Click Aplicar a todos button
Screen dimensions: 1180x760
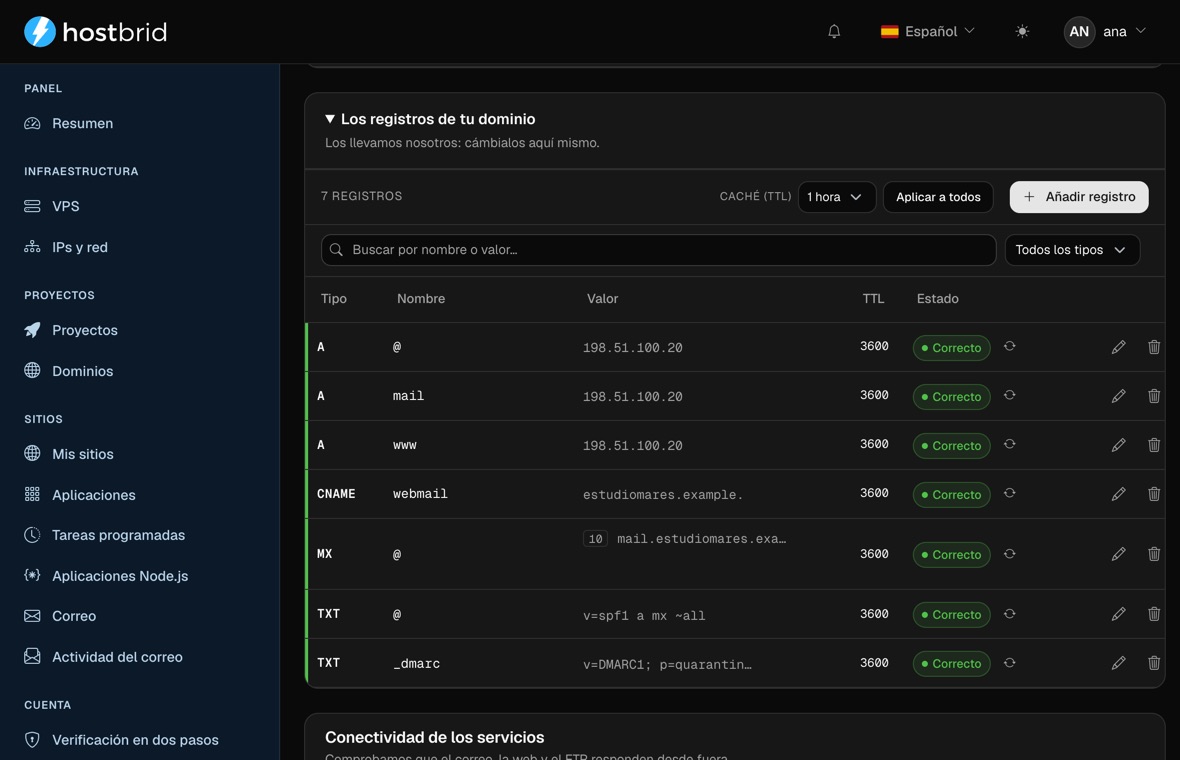pyautogui.click(x=938, y=197)
